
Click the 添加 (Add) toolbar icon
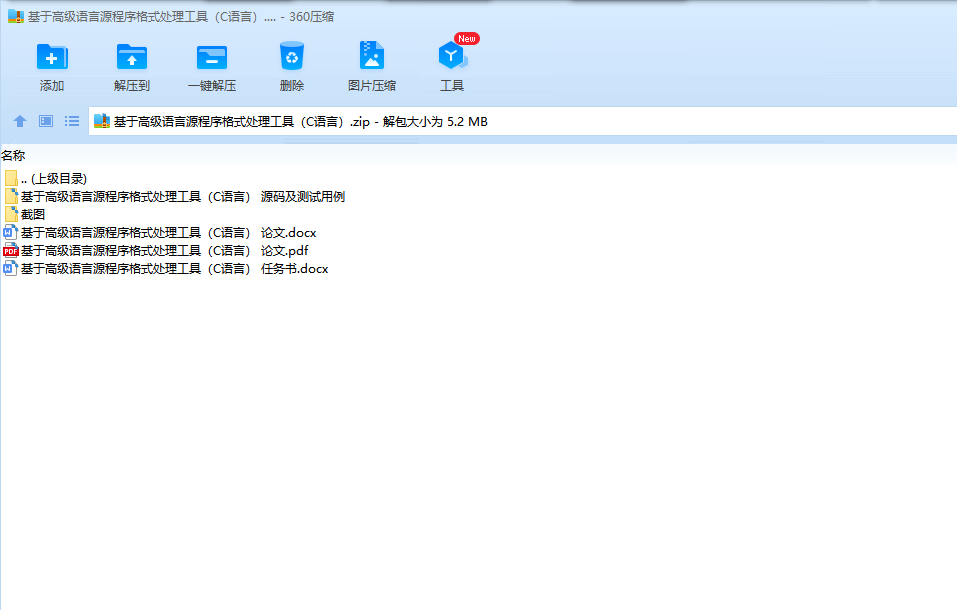point(52,57)
